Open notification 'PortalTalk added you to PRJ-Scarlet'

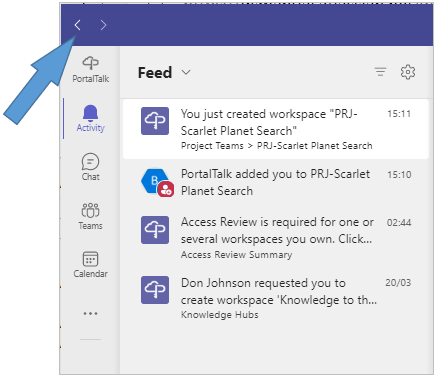[276, 182]
